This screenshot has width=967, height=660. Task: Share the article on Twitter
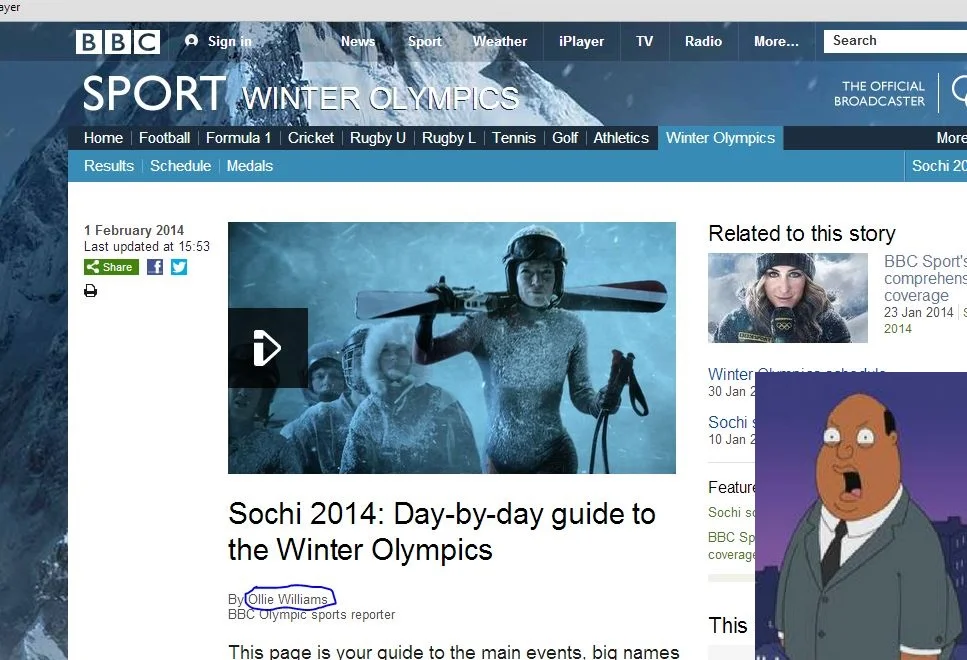click(x=179, y=267)
